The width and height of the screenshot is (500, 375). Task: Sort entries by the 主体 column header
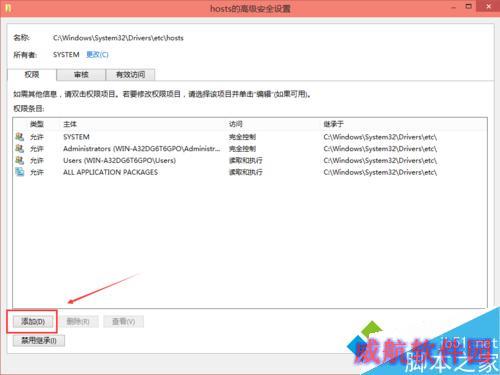pyautogui.click(x=70, y=124)
